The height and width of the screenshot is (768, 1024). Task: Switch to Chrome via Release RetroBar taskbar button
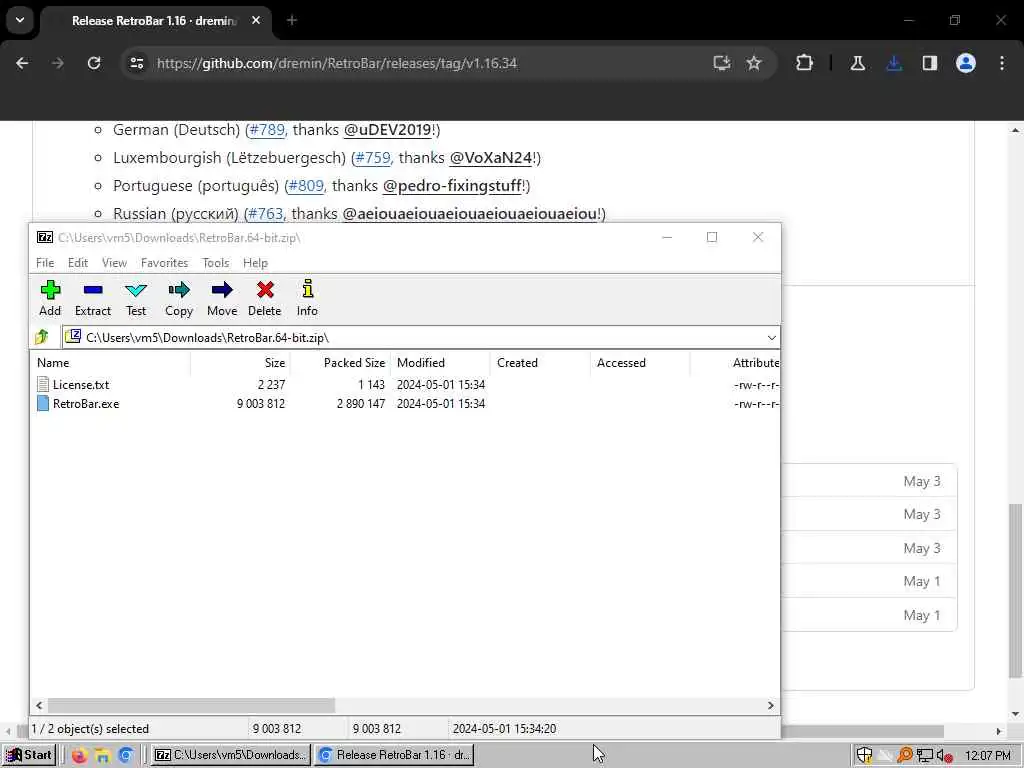point(394,755)
